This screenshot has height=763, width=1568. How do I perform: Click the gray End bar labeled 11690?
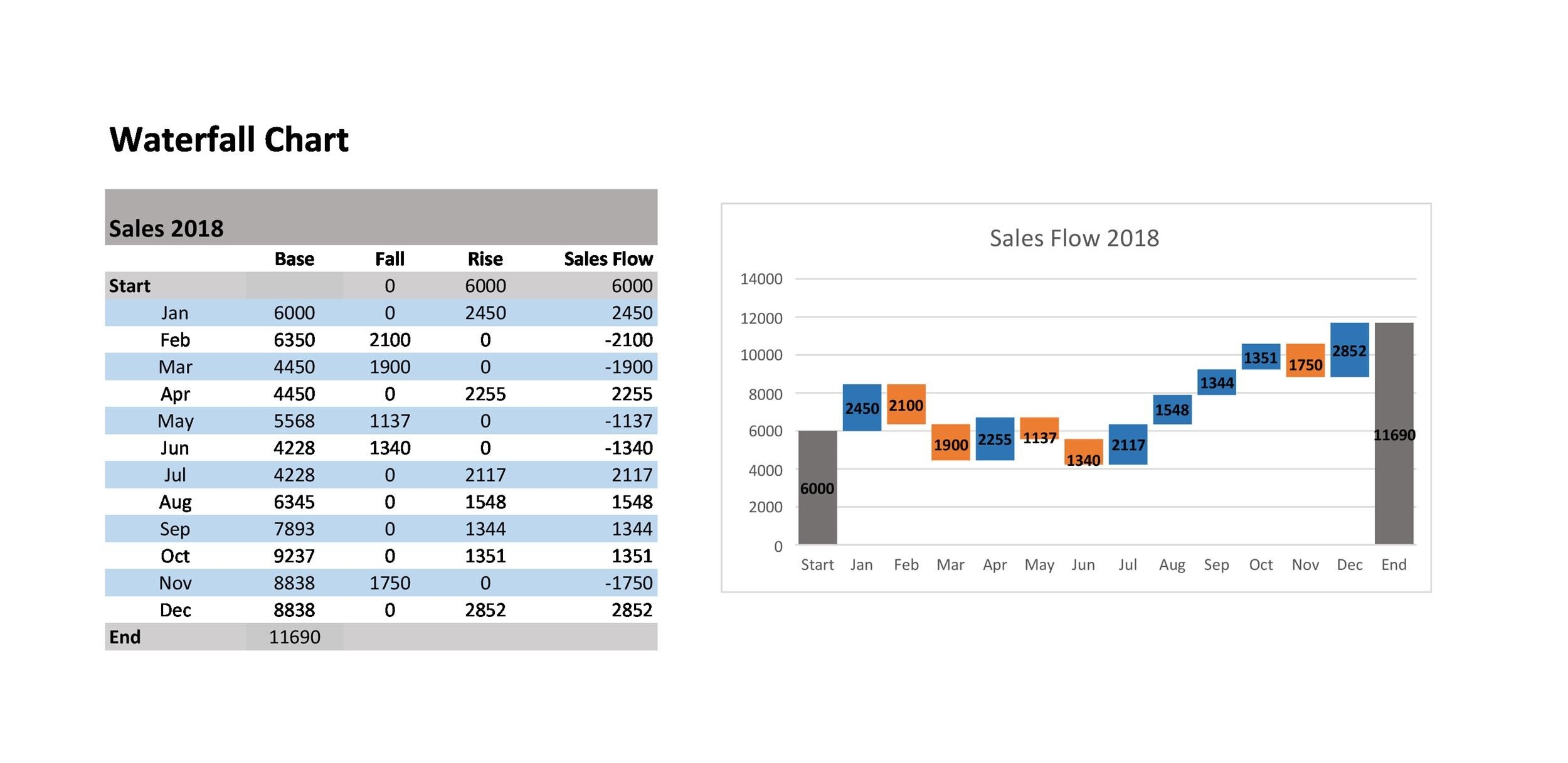coord(1394,434)
